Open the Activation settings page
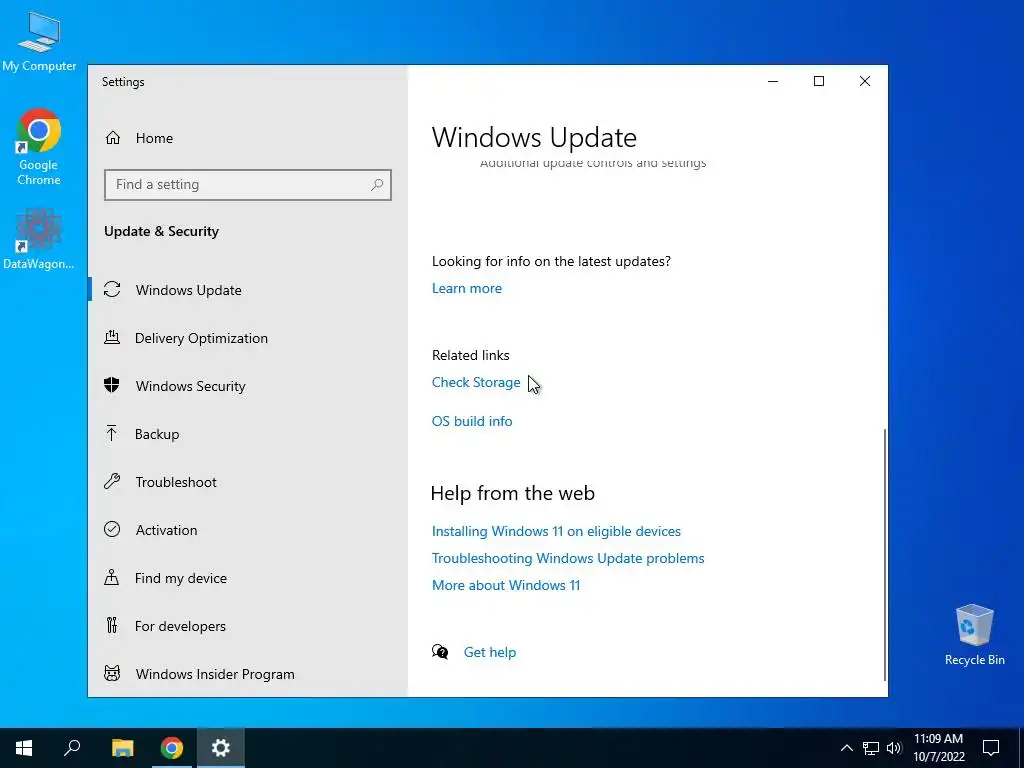This screenshot has width=1024, height=768. (x=248, y=530)
